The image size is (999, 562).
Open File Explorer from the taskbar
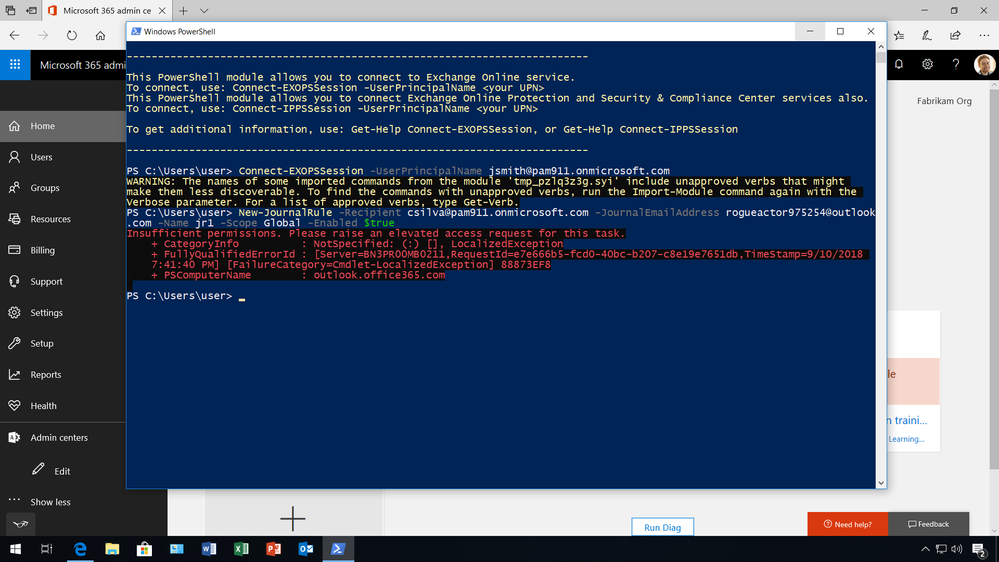[x=112, y=549]
